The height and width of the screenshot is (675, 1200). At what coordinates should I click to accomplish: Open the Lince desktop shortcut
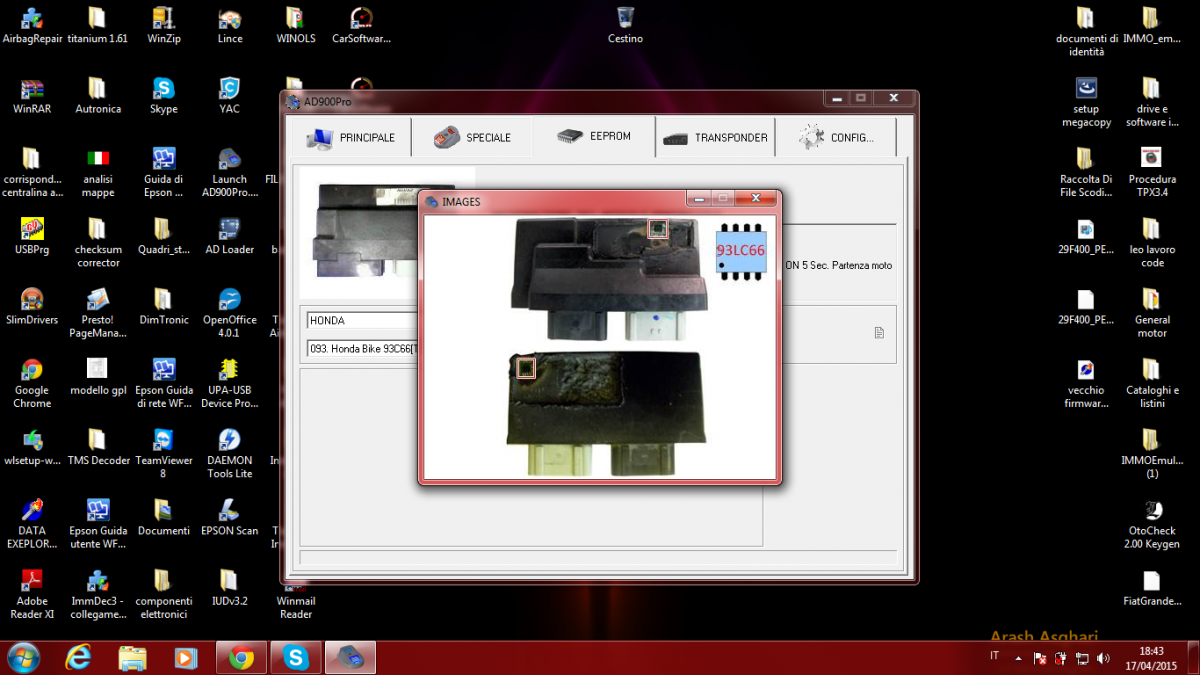230,25
